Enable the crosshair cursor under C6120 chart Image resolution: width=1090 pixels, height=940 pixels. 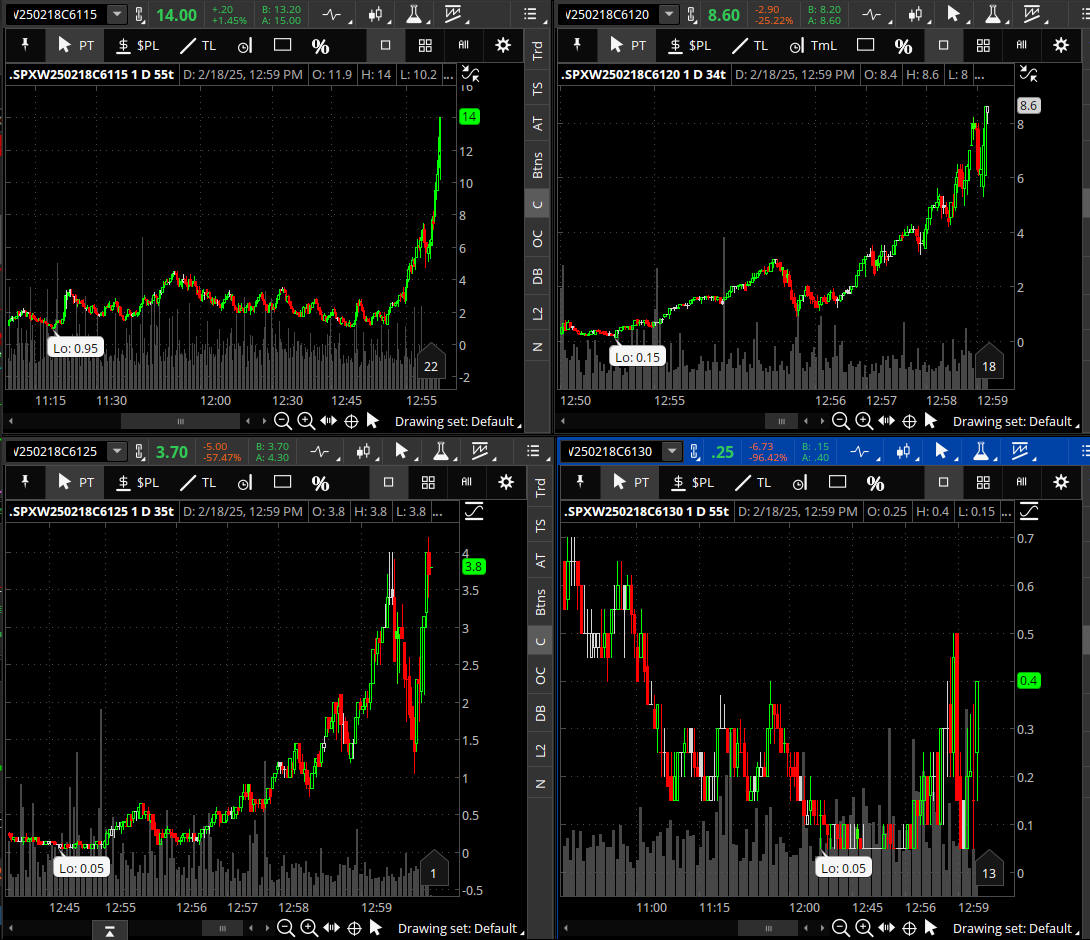tap(909, 421)
